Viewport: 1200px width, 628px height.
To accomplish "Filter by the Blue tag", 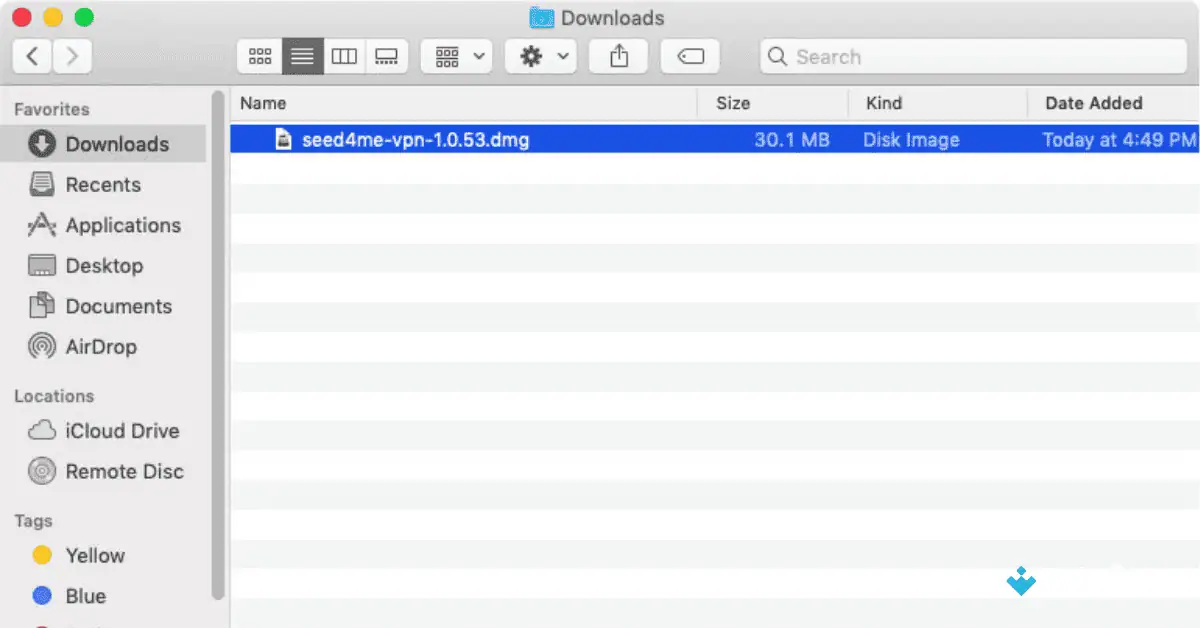I will pos(85,596).
